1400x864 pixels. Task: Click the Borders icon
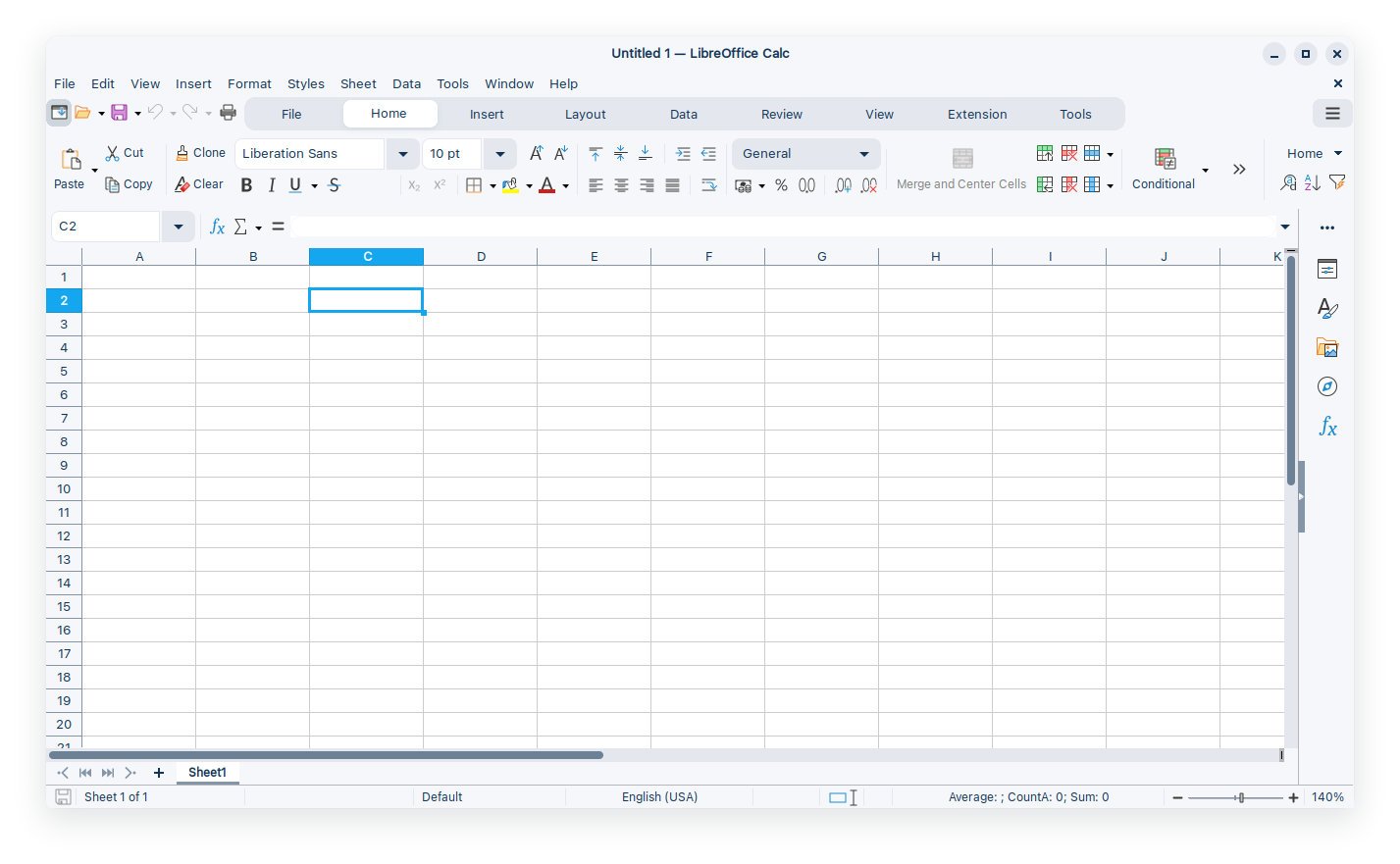click(x=474, y=185)
